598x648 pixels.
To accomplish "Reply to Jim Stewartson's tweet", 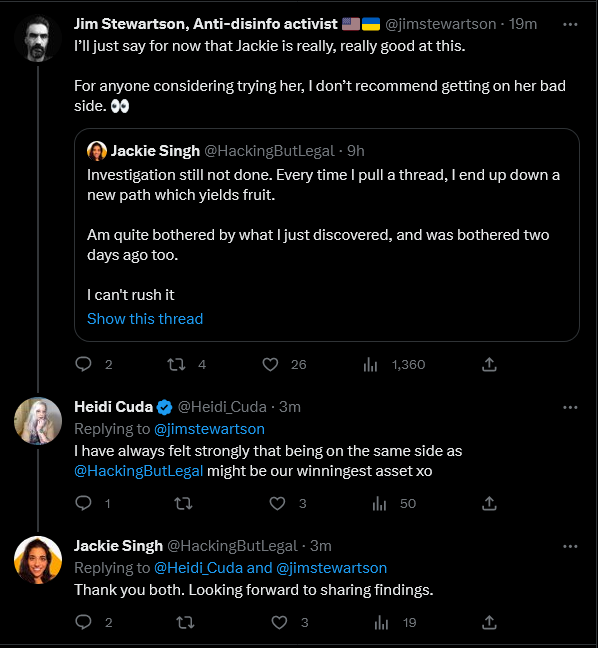I will 83,364.
